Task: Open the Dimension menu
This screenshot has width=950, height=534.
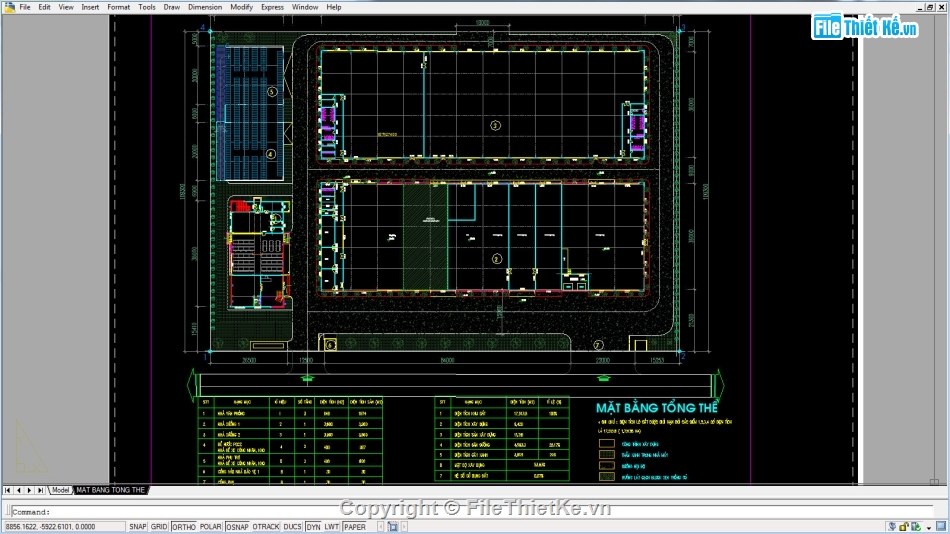Action: (x=205, y=7)
